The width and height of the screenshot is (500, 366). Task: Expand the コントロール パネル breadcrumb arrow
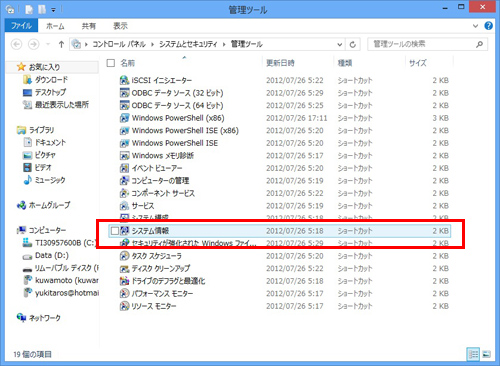coord(152,44)
